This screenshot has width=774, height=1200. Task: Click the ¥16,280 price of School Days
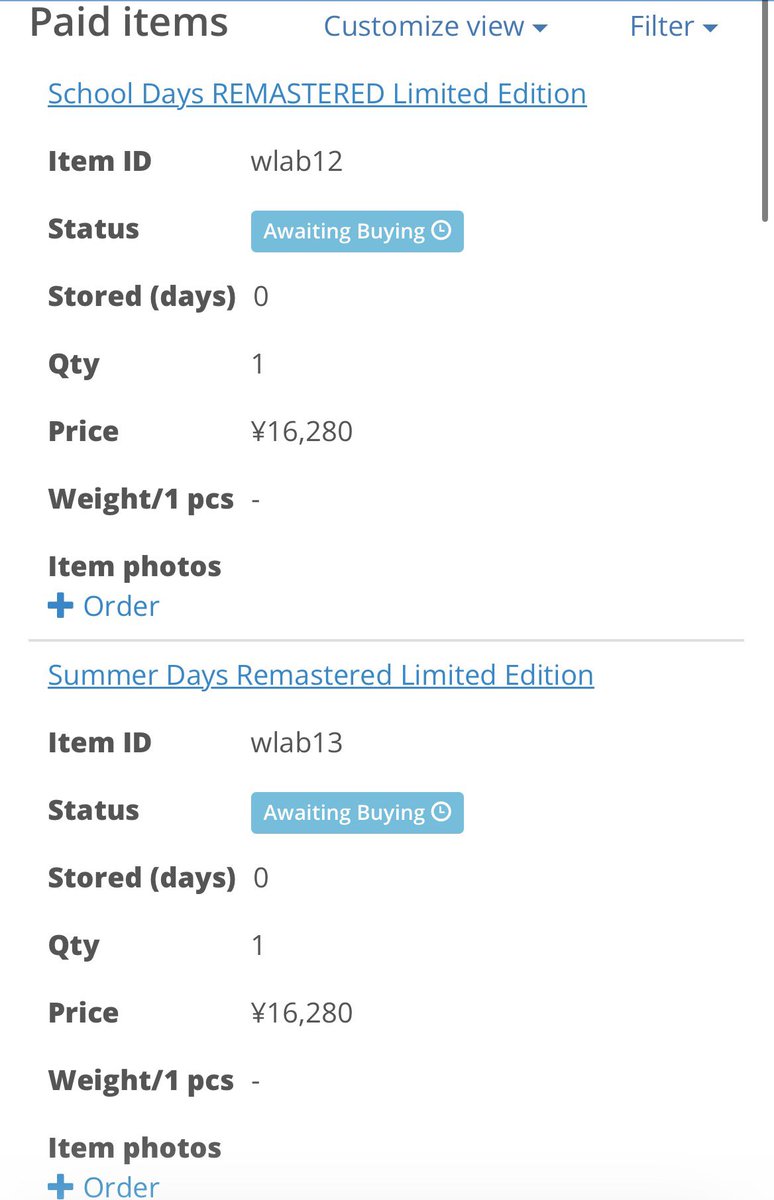(x=302, y=431)
